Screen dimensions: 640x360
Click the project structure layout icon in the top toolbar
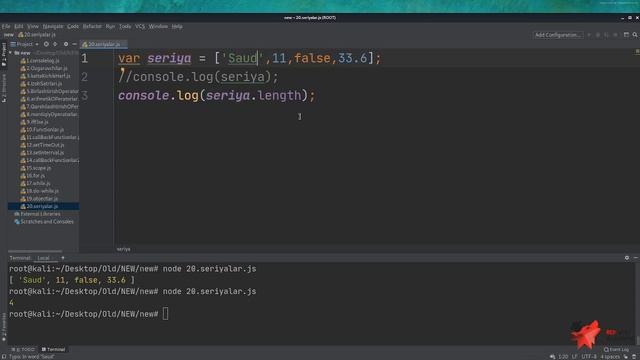coord(626,35)
